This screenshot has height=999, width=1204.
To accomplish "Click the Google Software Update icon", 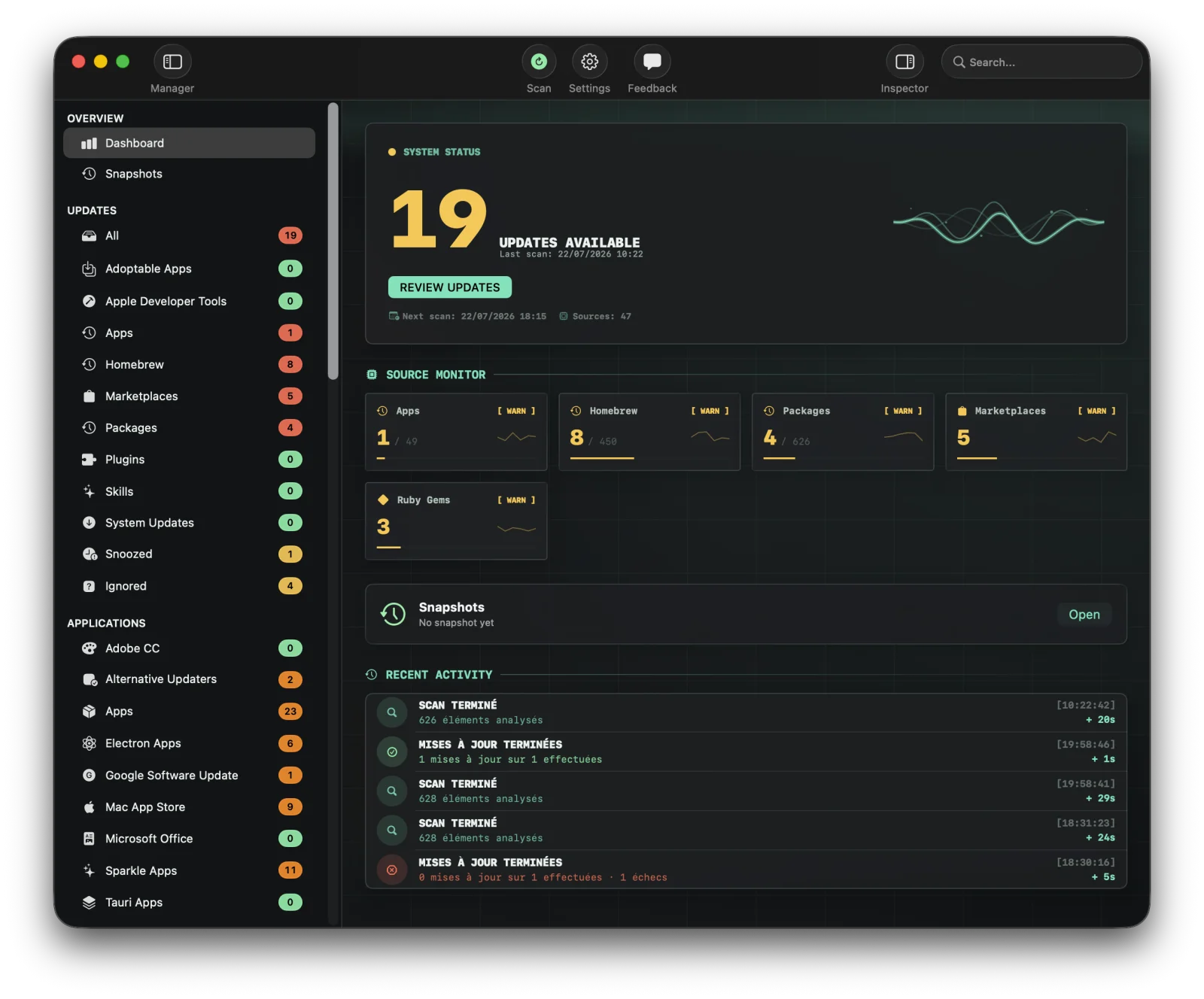I will point(89,775).
